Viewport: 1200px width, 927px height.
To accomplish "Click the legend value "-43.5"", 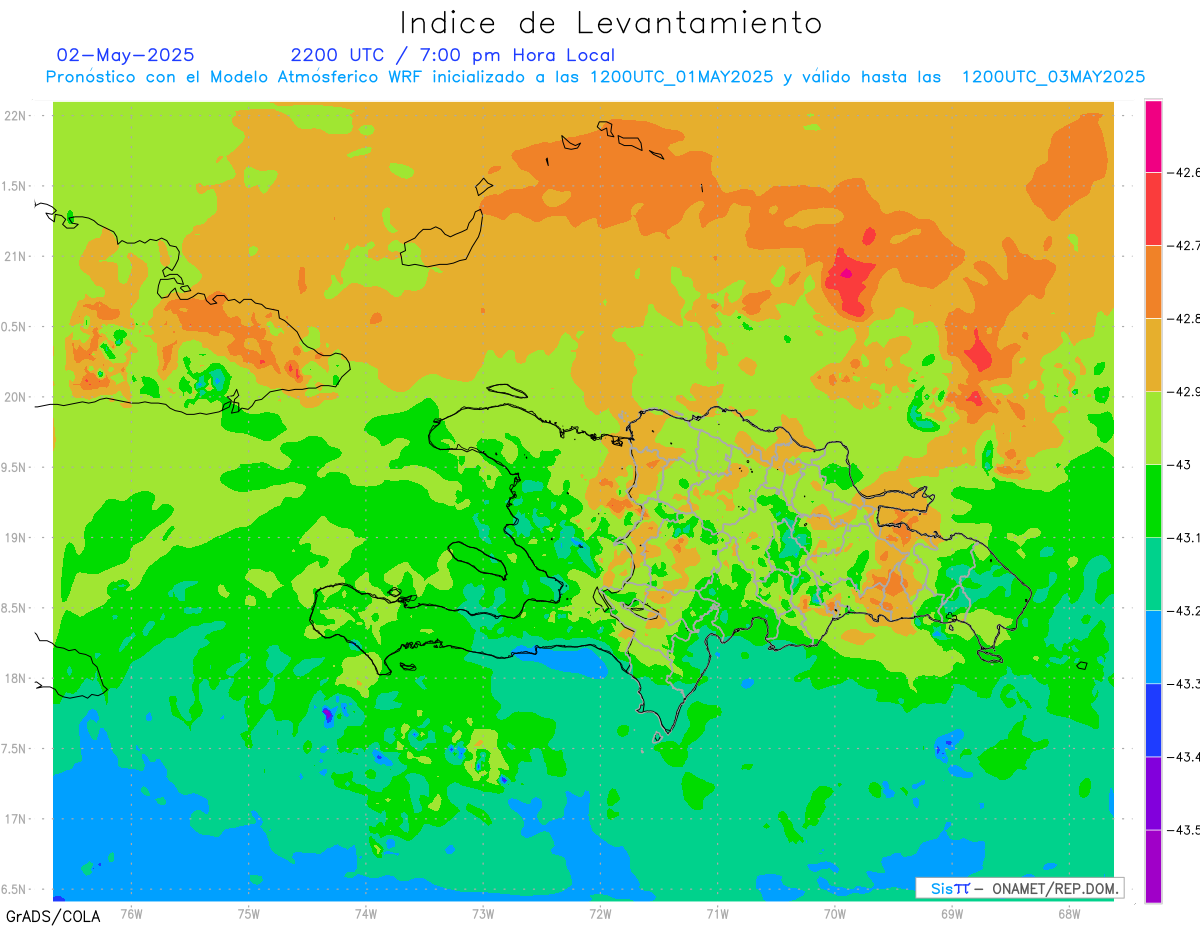I will click(x=1184, y=829).
